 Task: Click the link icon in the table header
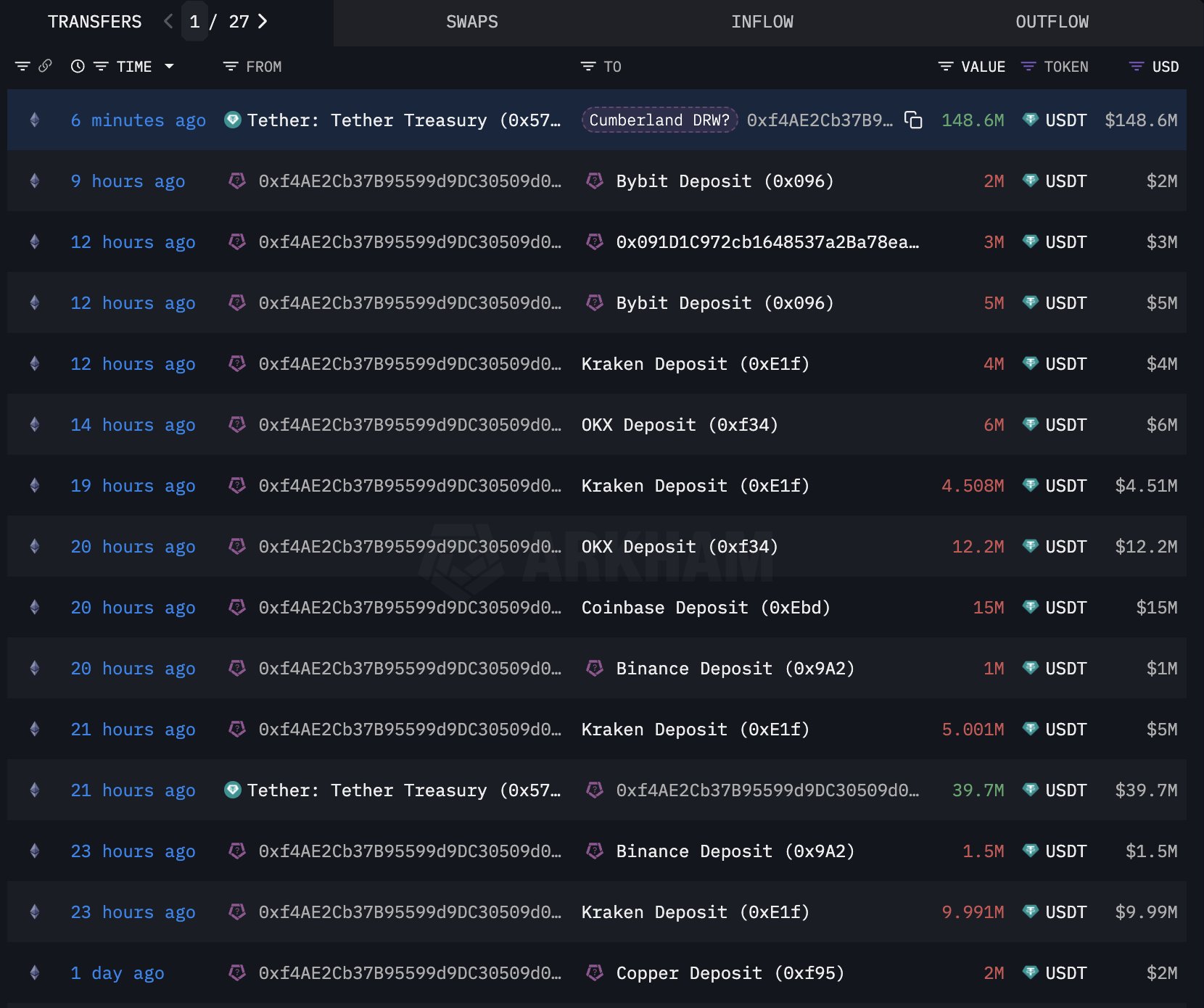(x=45, y=66)
